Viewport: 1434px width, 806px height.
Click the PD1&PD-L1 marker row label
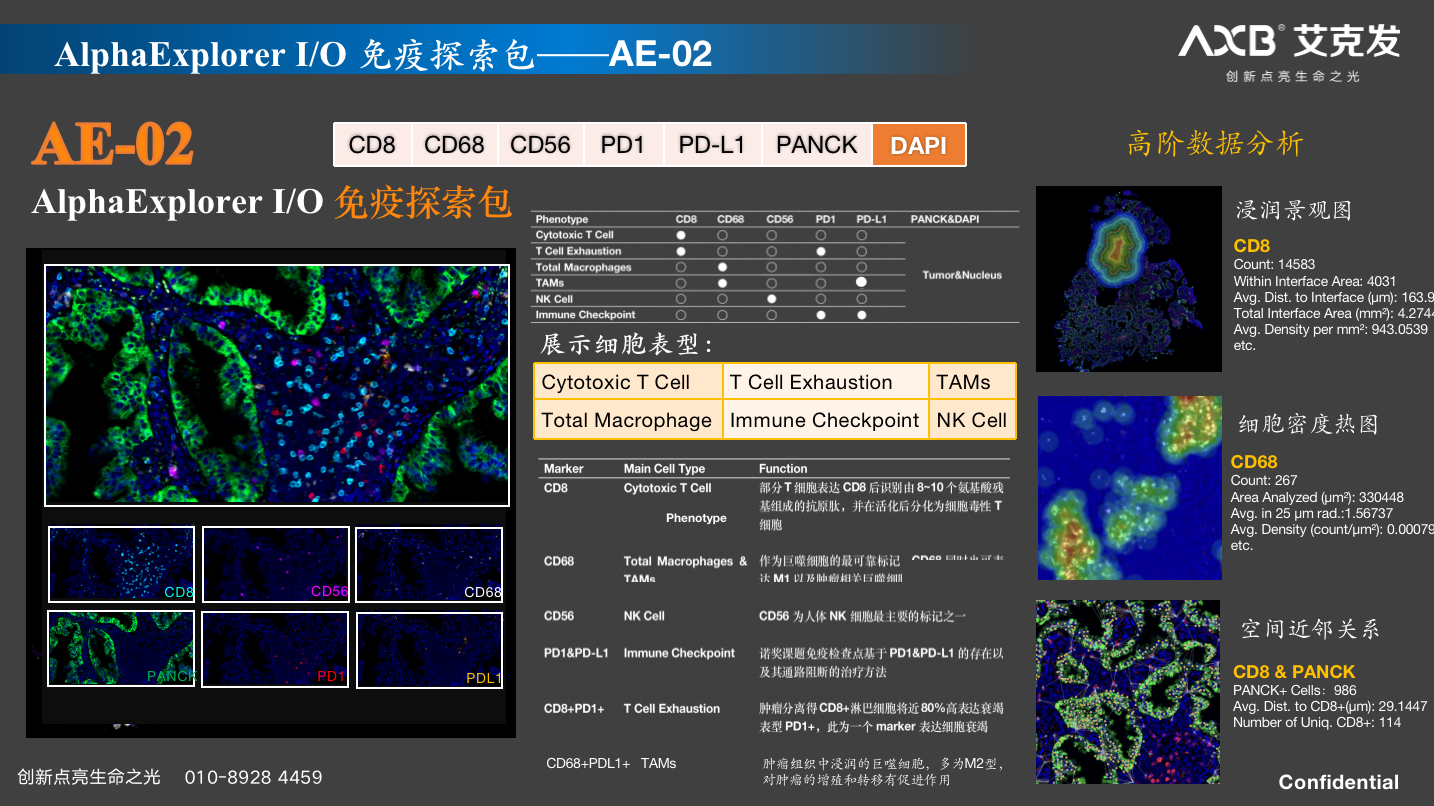pos(576,653)
